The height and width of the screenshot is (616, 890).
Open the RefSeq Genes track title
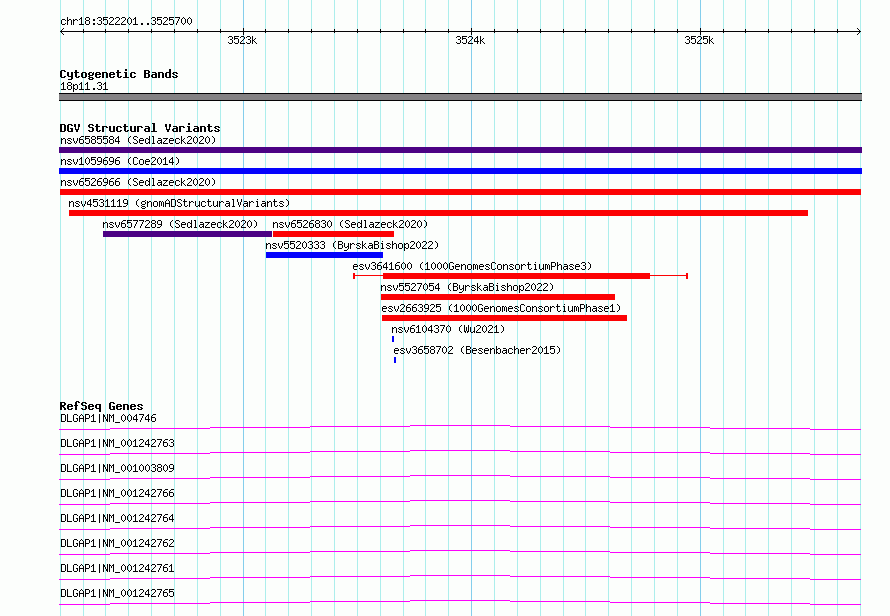(x=101, y=406)
